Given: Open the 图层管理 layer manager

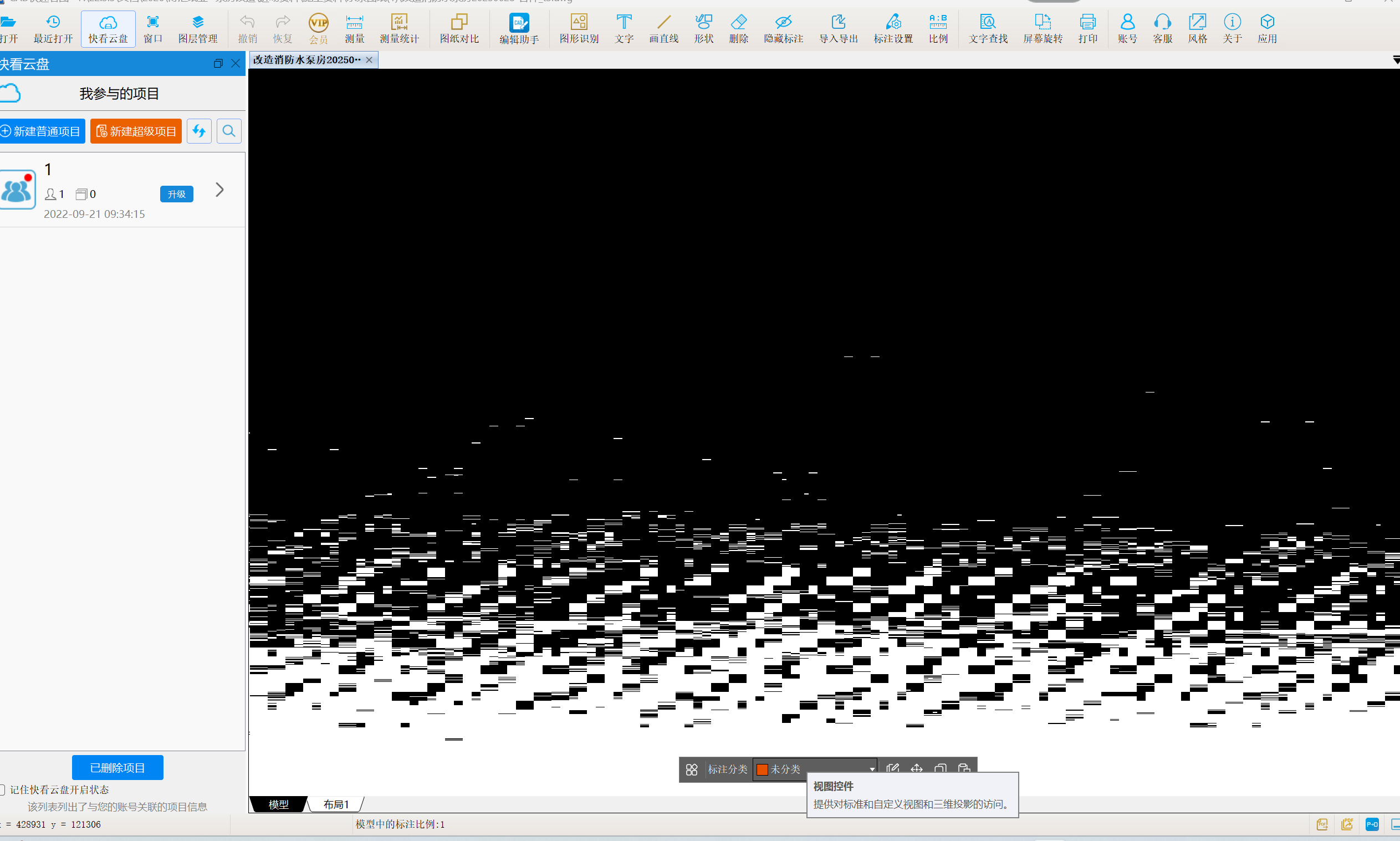Looking at the screenshot, I should pos(198,28).
